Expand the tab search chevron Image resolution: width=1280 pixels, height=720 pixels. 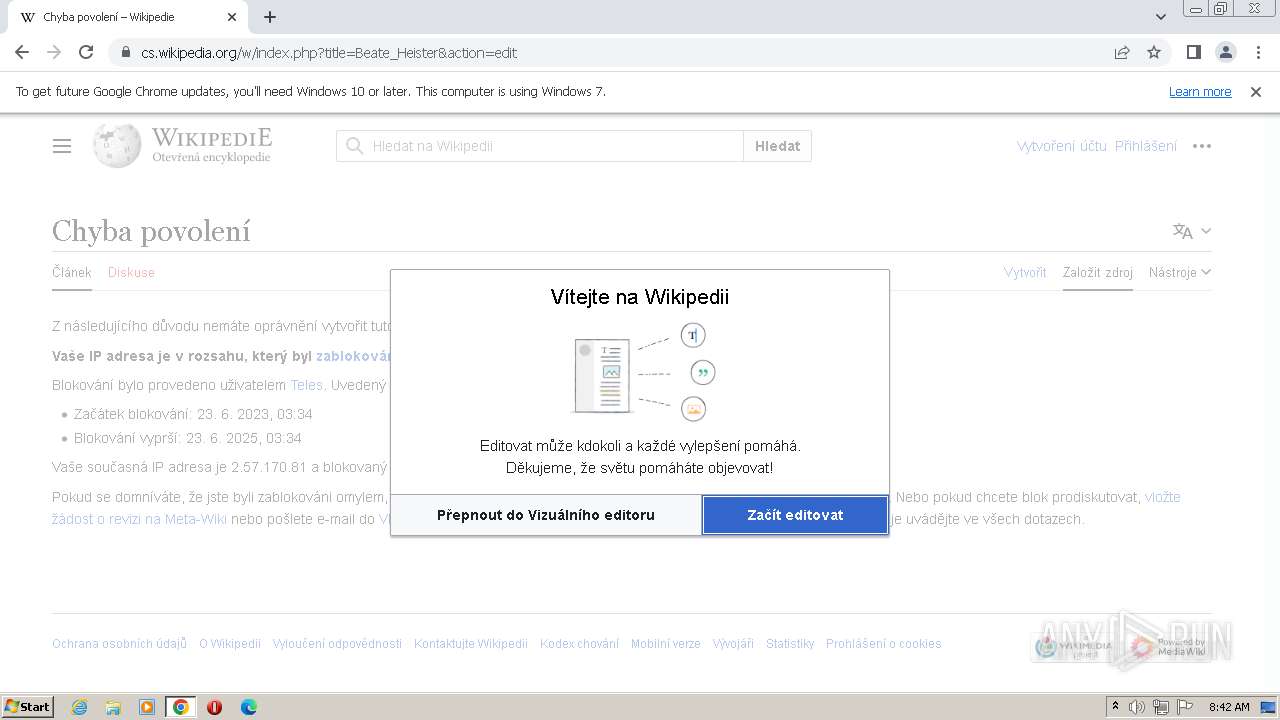point(1161,17)
